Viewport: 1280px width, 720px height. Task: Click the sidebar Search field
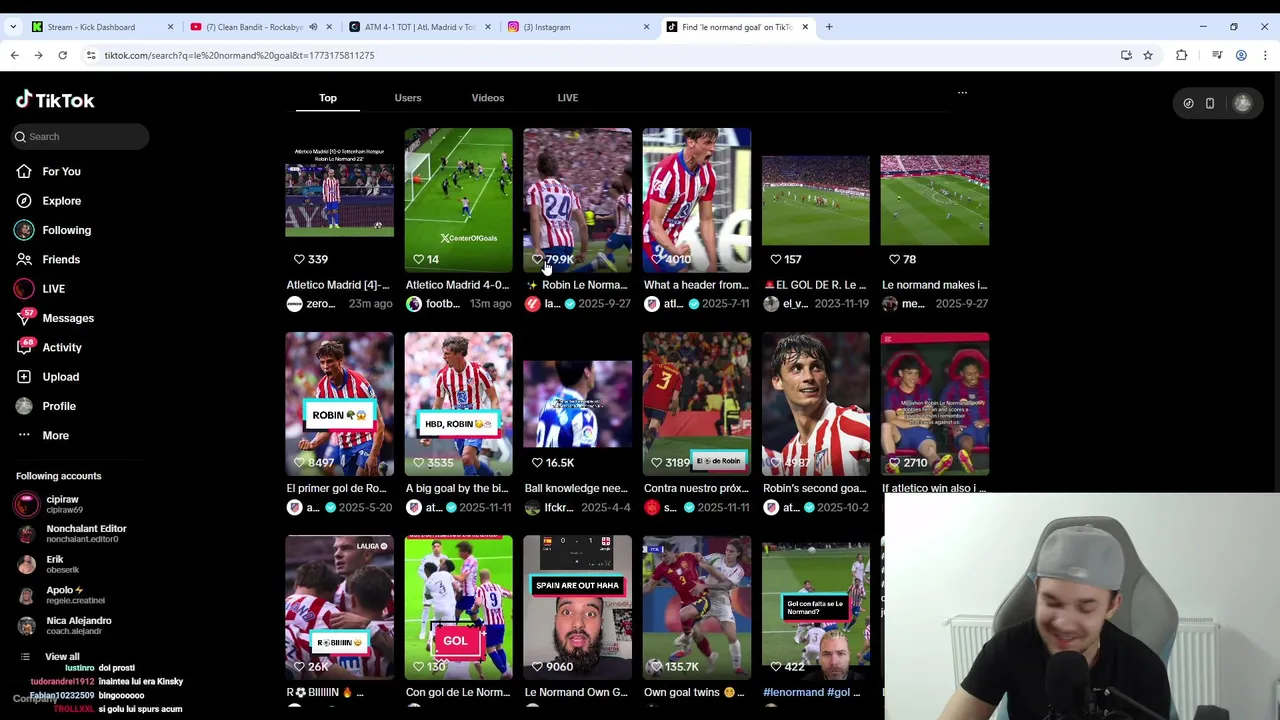pos(80,136)
